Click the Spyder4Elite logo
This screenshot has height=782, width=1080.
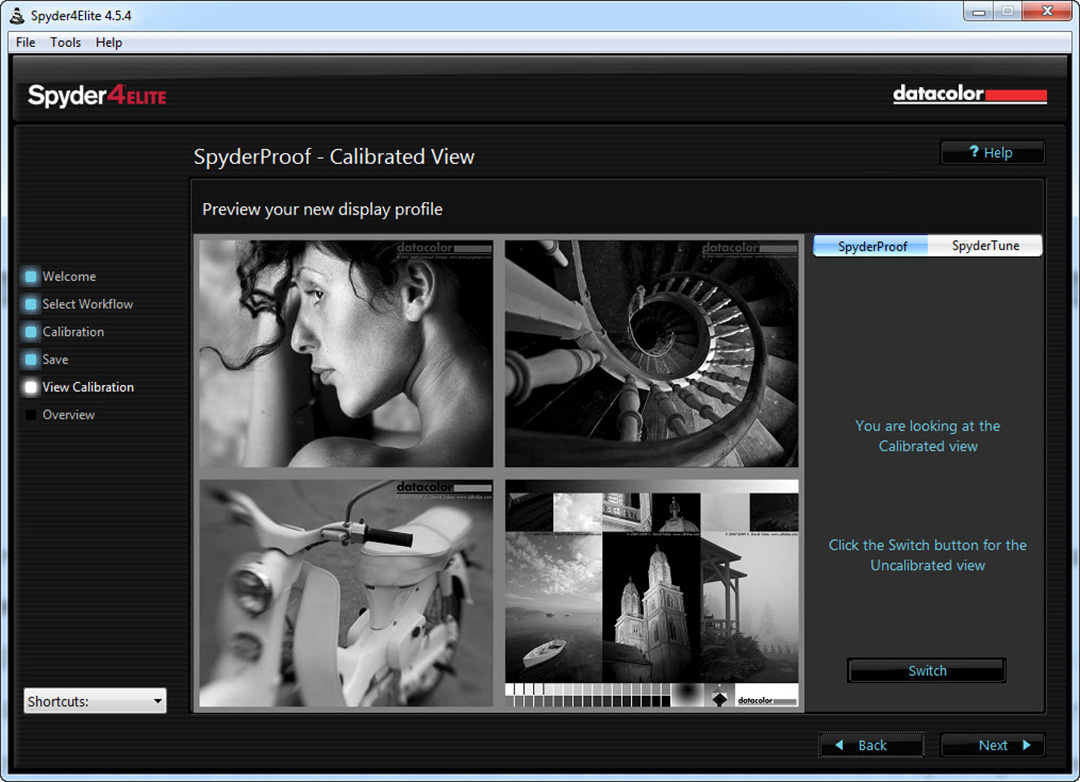coord(97,96)
